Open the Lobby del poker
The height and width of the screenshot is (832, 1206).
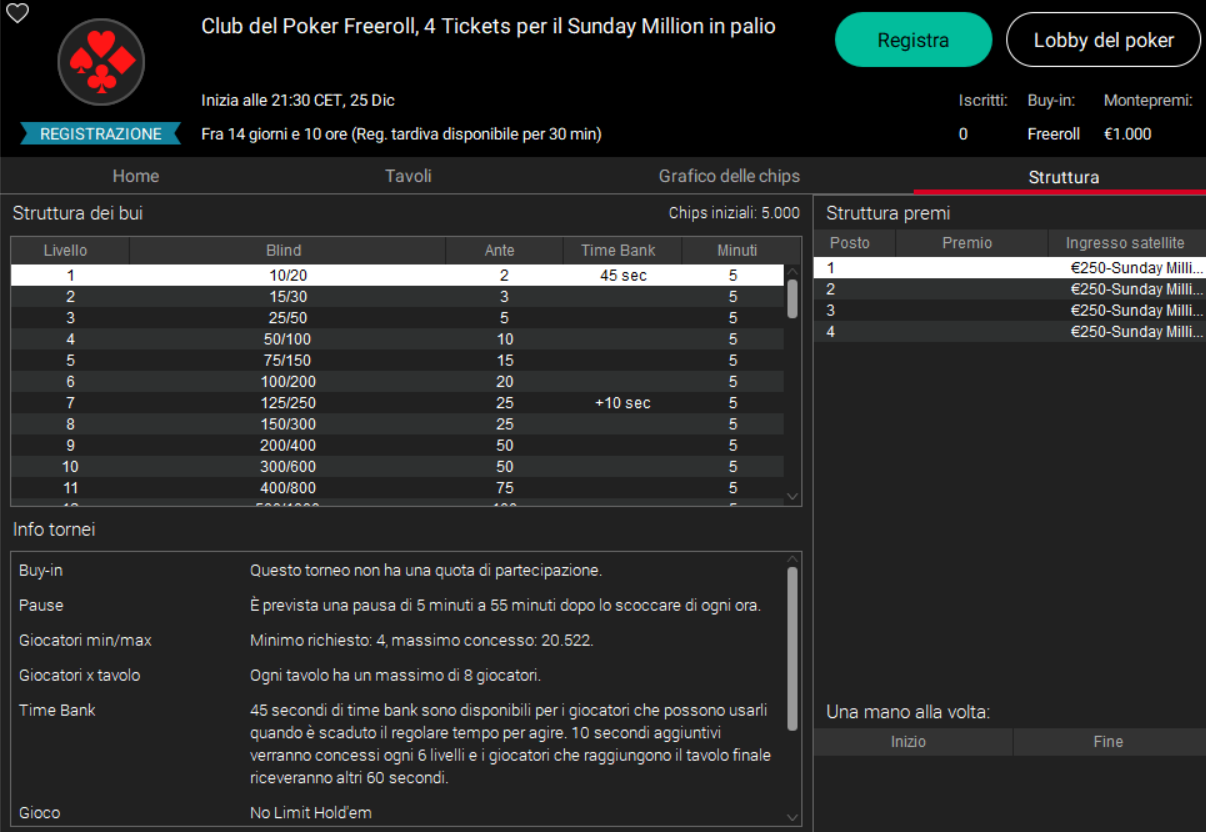(1103, 40)
